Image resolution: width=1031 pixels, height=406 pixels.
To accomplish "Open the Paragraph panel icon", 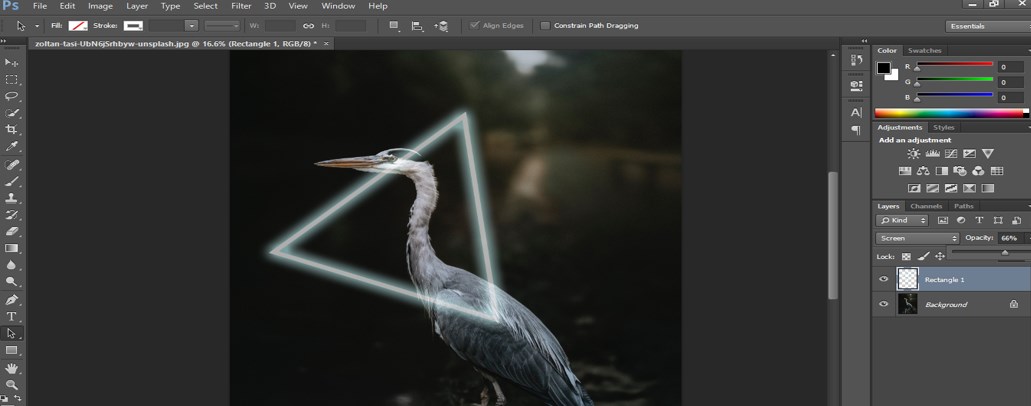I will pyautogui.click(x=855, y=130).
